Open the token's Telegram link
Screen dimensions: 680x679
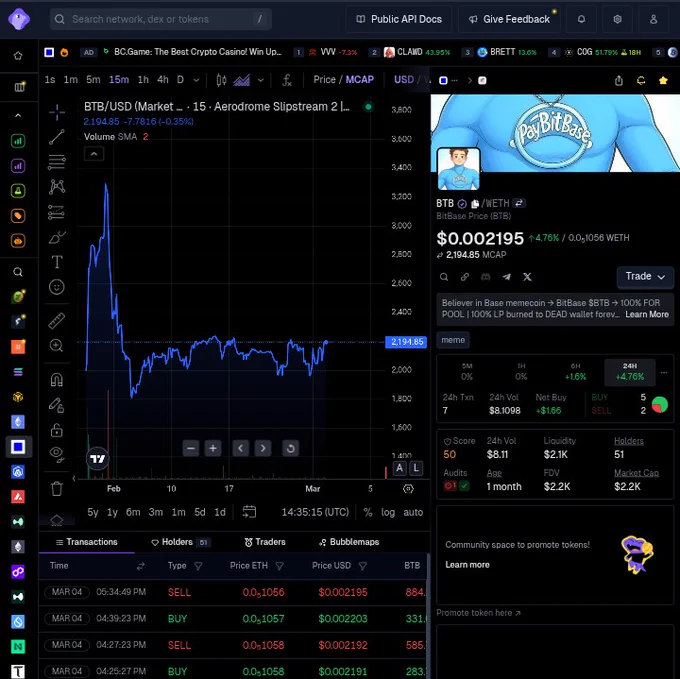point(507,277)
